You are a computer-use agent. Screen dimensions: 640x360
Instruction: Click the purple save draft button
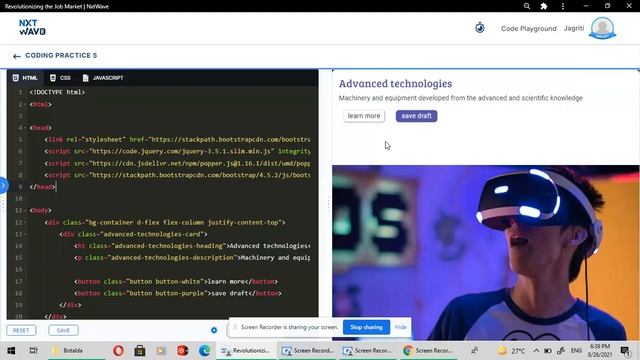tap(416, 116)
